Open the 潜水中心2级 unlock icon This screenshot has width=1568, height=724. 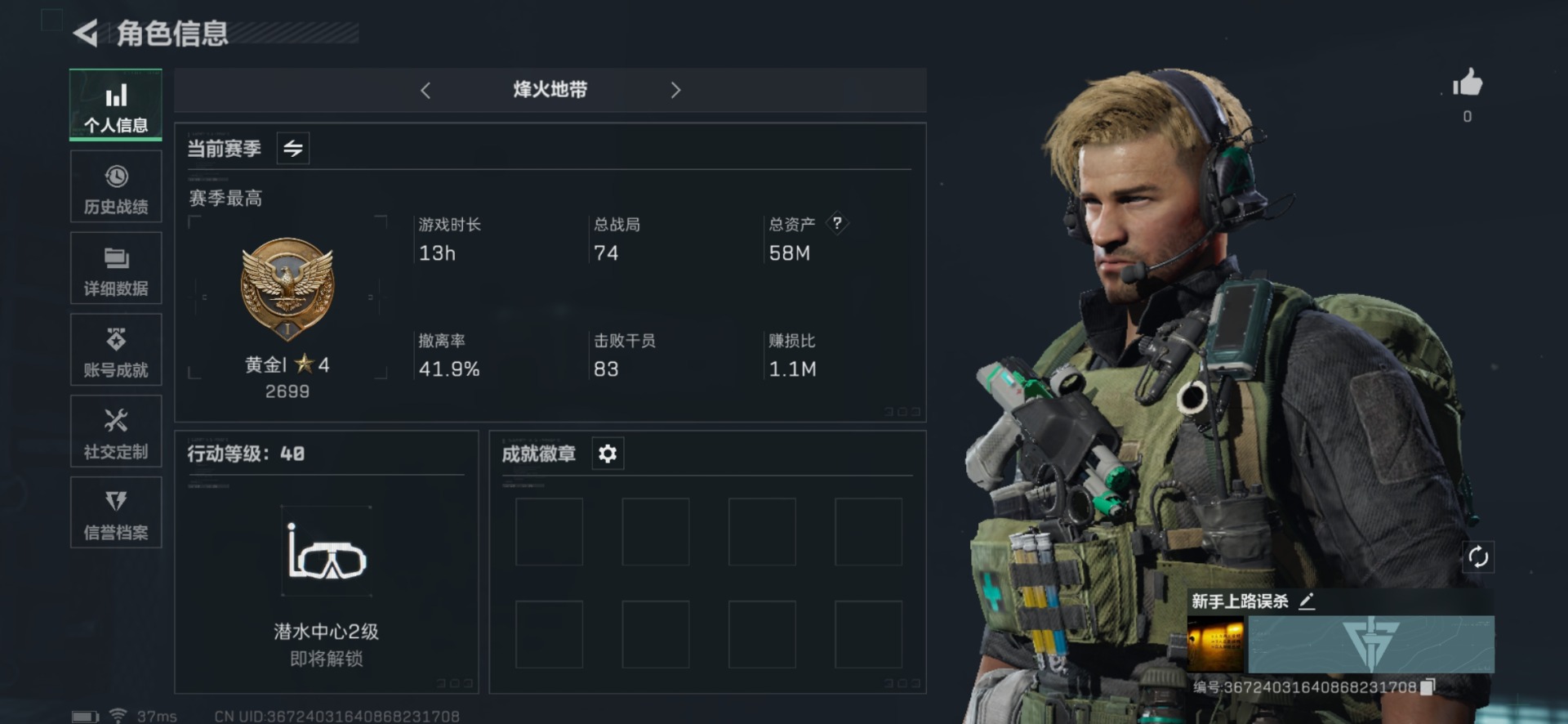(327, 552)
